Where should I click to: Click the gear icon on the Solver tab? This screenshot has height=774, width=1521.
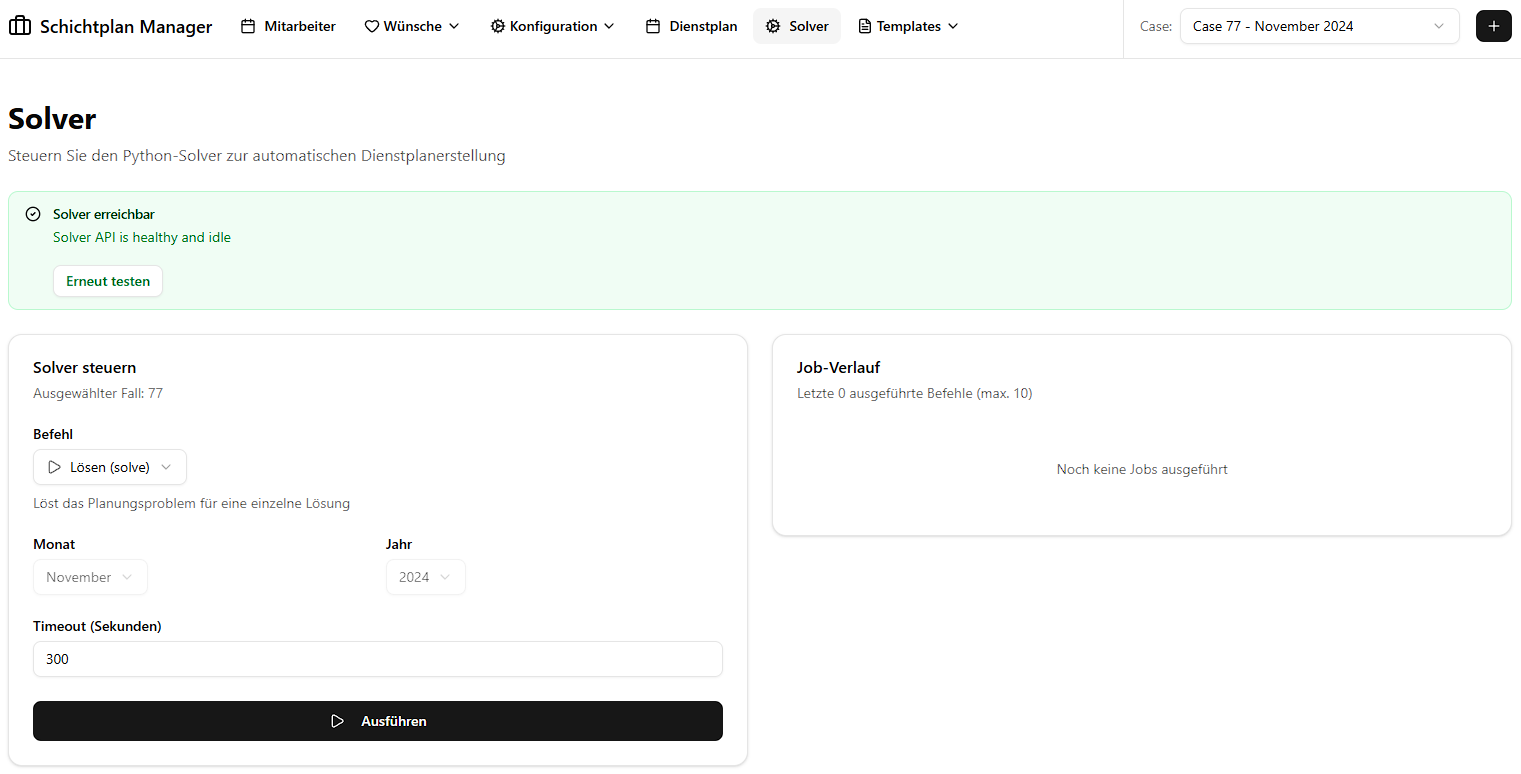tap(773, 26)
